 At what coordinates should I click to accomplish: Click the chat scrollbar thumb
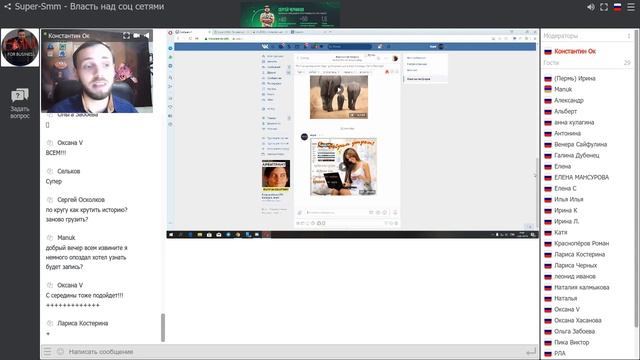[x=163, y=327]
